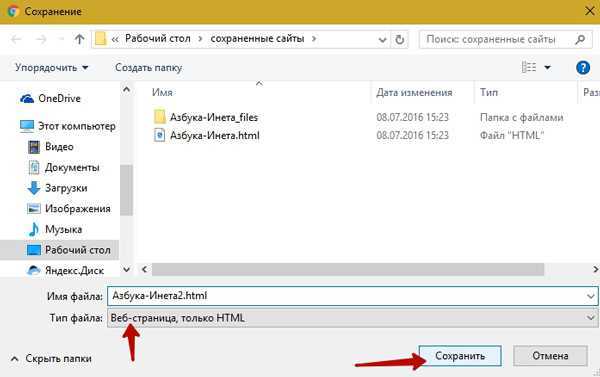Click the folder icon in the address bar

click(100, 39)
